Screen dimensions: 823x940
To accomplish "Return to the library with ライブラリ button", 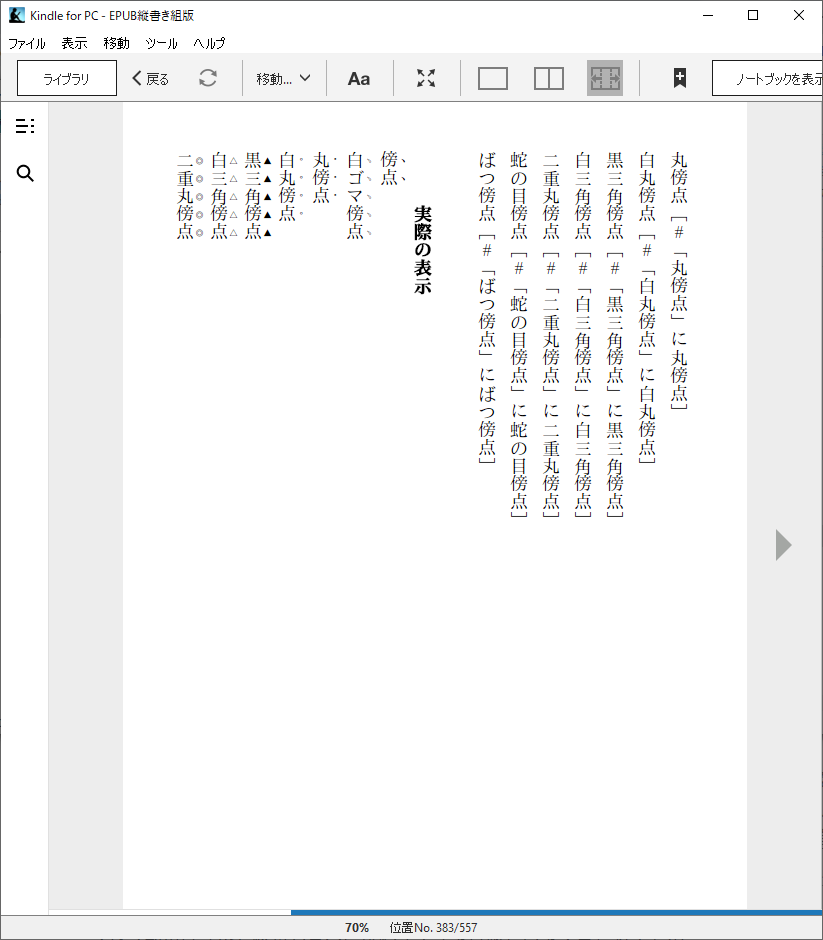I will pyautogui.click(x=66, y=77).
